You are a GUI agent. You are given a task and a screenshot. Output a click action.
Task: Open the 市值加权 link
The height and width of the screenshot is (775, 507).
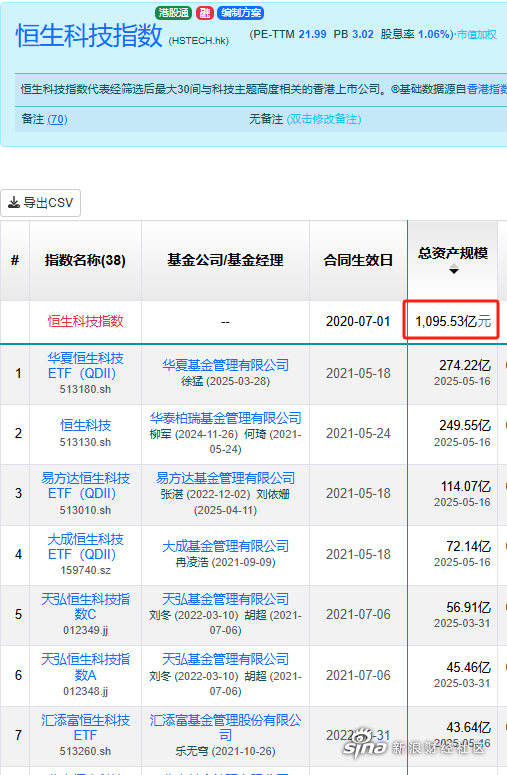[x=477, y=35]
